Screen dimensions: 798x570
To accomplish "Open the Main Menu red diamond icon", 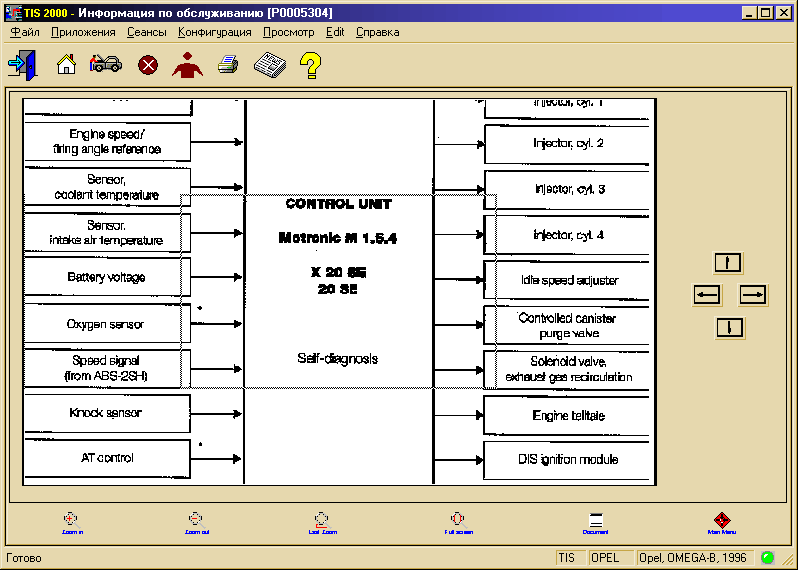I will (x=722, y=523).
